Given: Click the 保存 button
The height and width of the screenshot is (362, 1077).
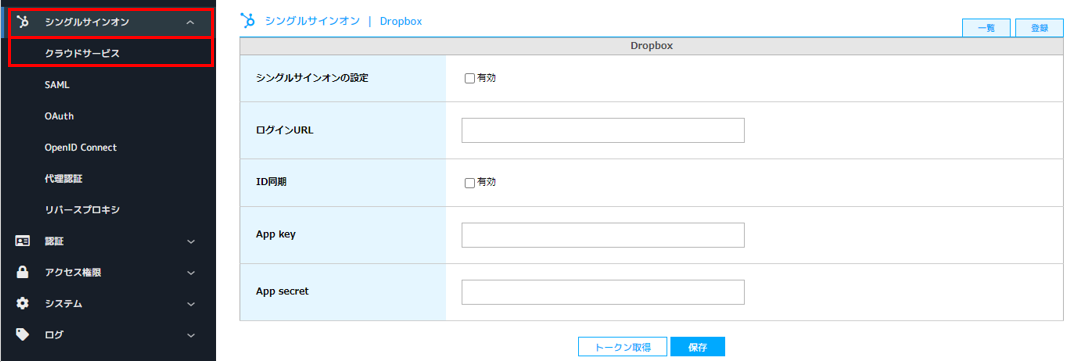Looking at the screenshot, I should [x=698, y=347].
